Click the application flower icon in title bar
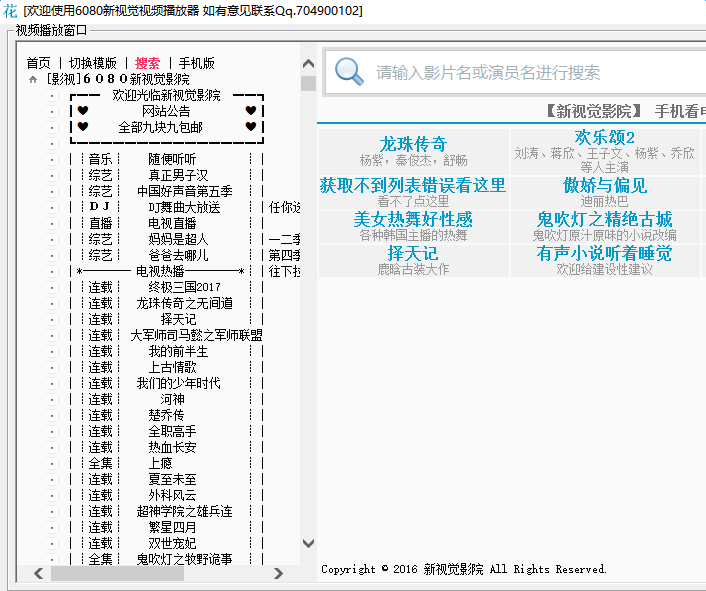Image resolution: width=706 pixels, height=591 pixels. (9, 11)
